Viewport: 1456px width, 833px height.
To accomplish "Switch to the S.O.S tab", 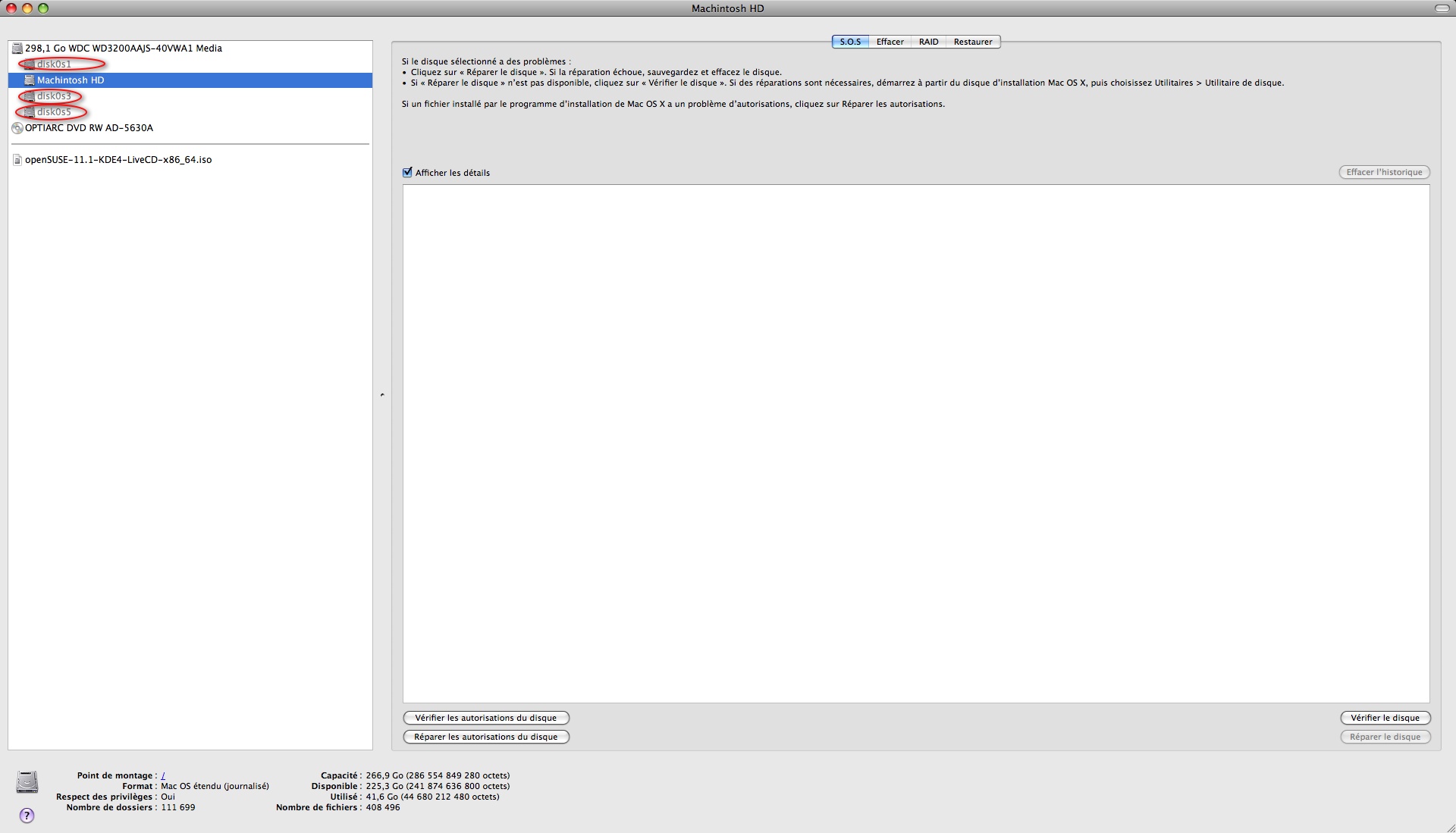I will (x=850, y=42).
